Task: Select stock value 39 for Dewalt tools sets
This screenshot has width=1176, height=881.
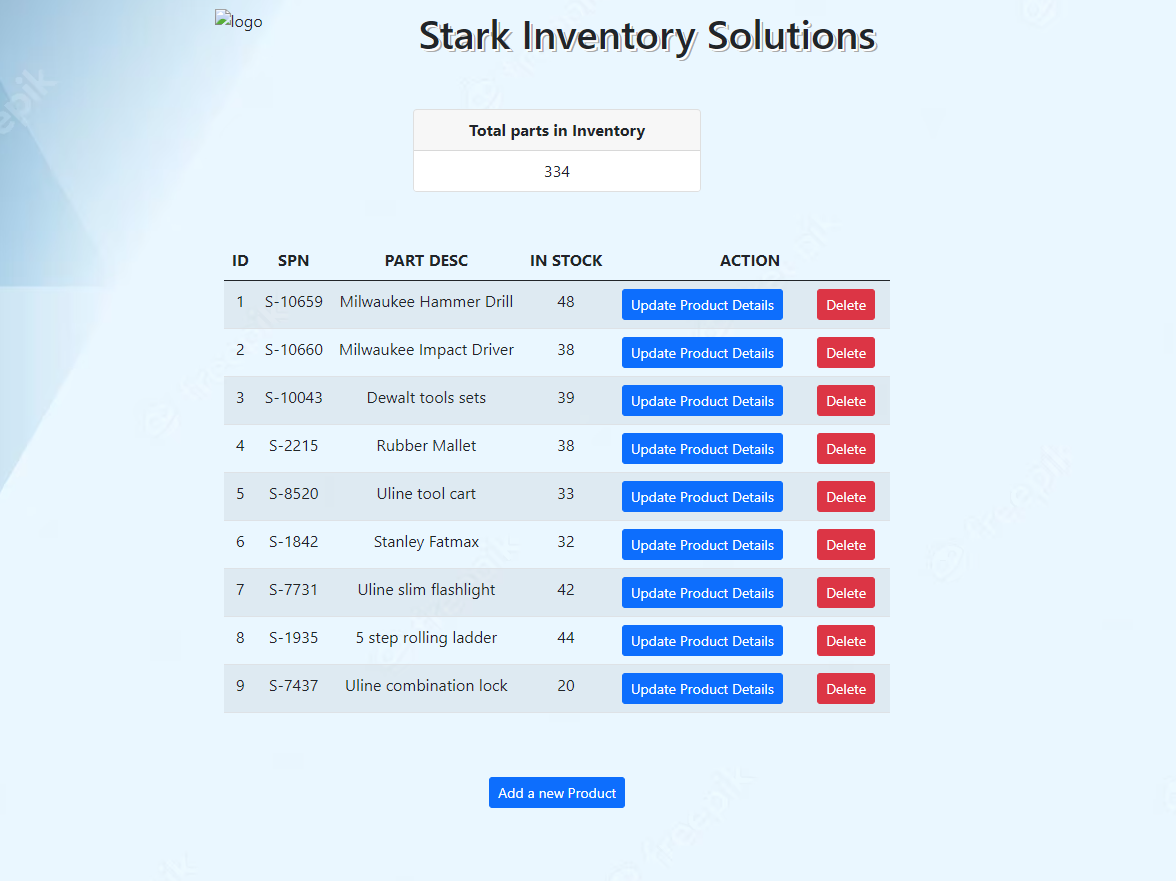Action: pos(566,397)
